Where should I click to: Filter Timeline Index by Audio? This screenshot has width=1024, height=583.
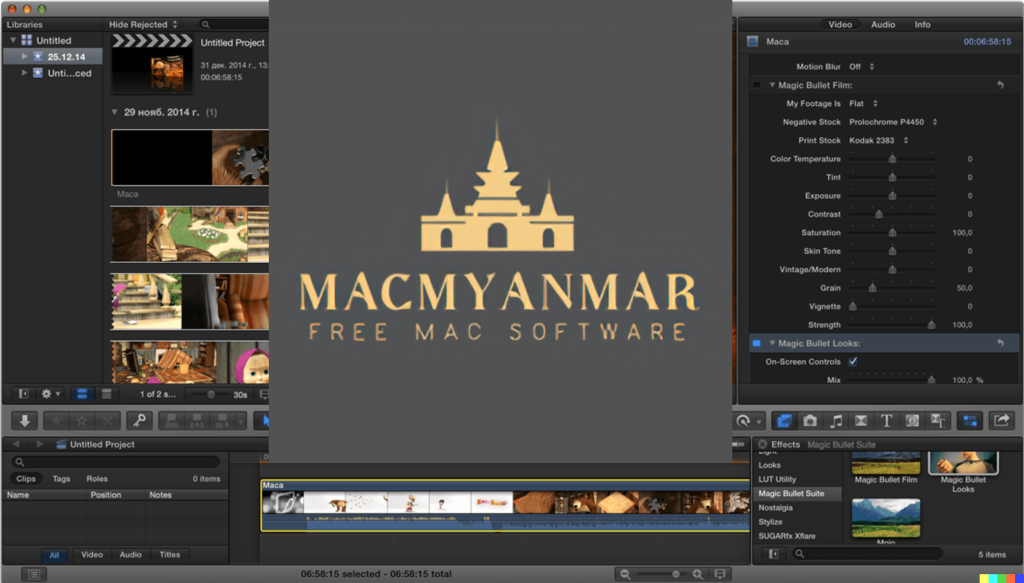pos(131,555)
